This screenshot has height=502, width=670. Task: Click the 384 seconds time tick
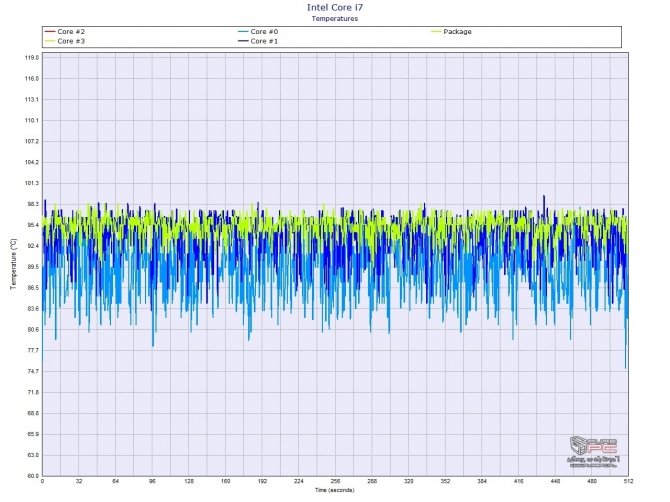click(x=482, y=481)
